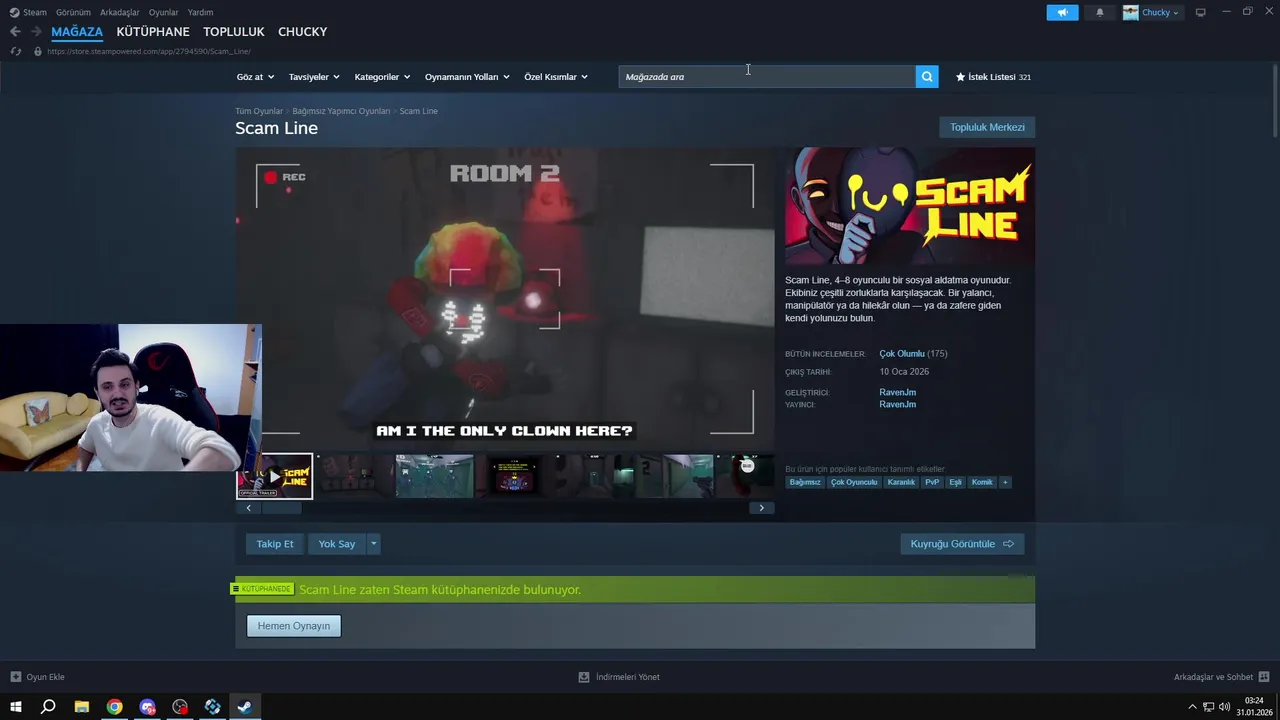
Task: Show hidden tray icons chevron
Action: click(1192, 707)
